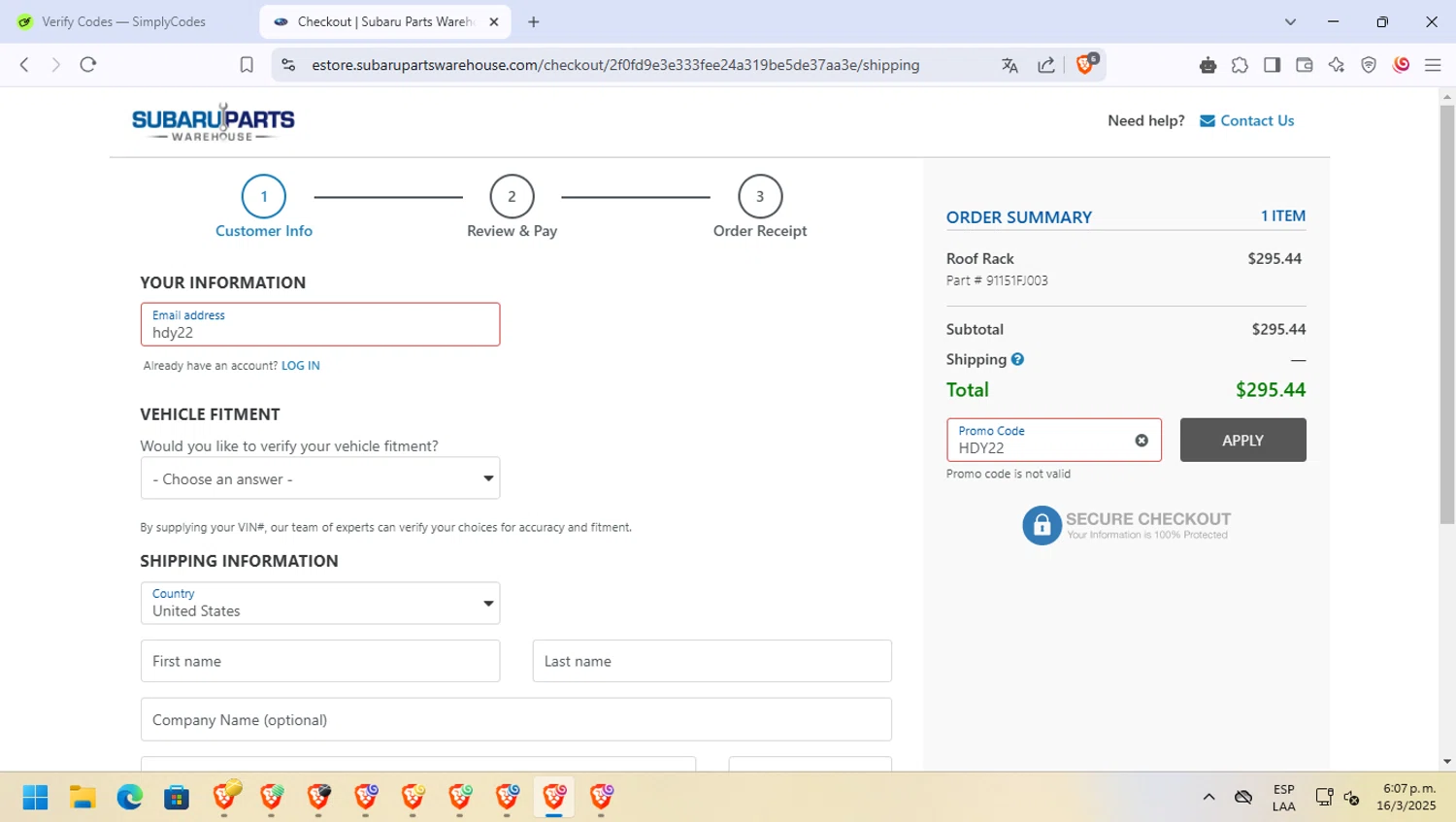Open the browser main hamburger menu

tap(1433, 65)
